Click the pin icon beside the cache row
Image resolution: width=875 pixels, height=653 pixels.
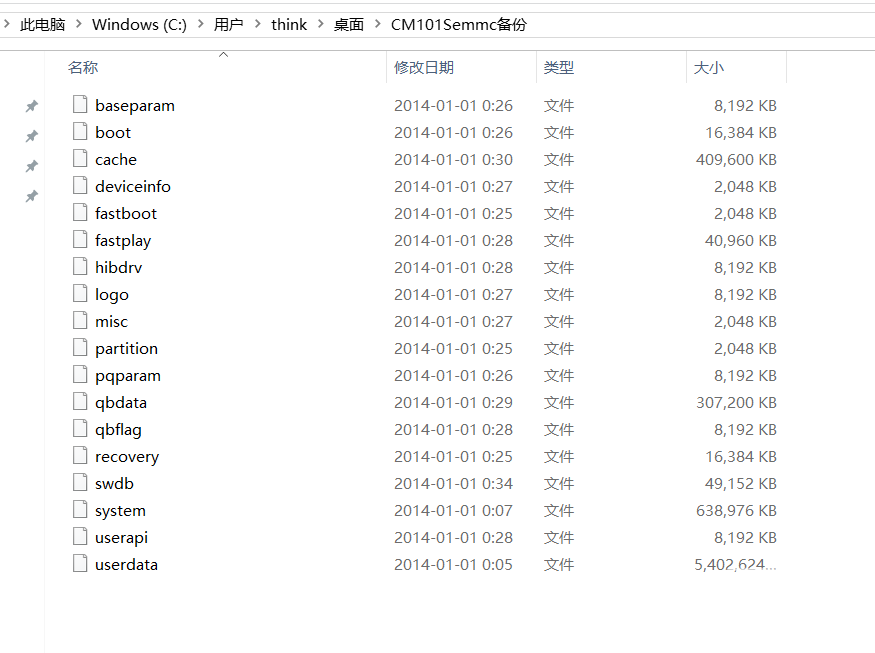(x=32, y=166)
